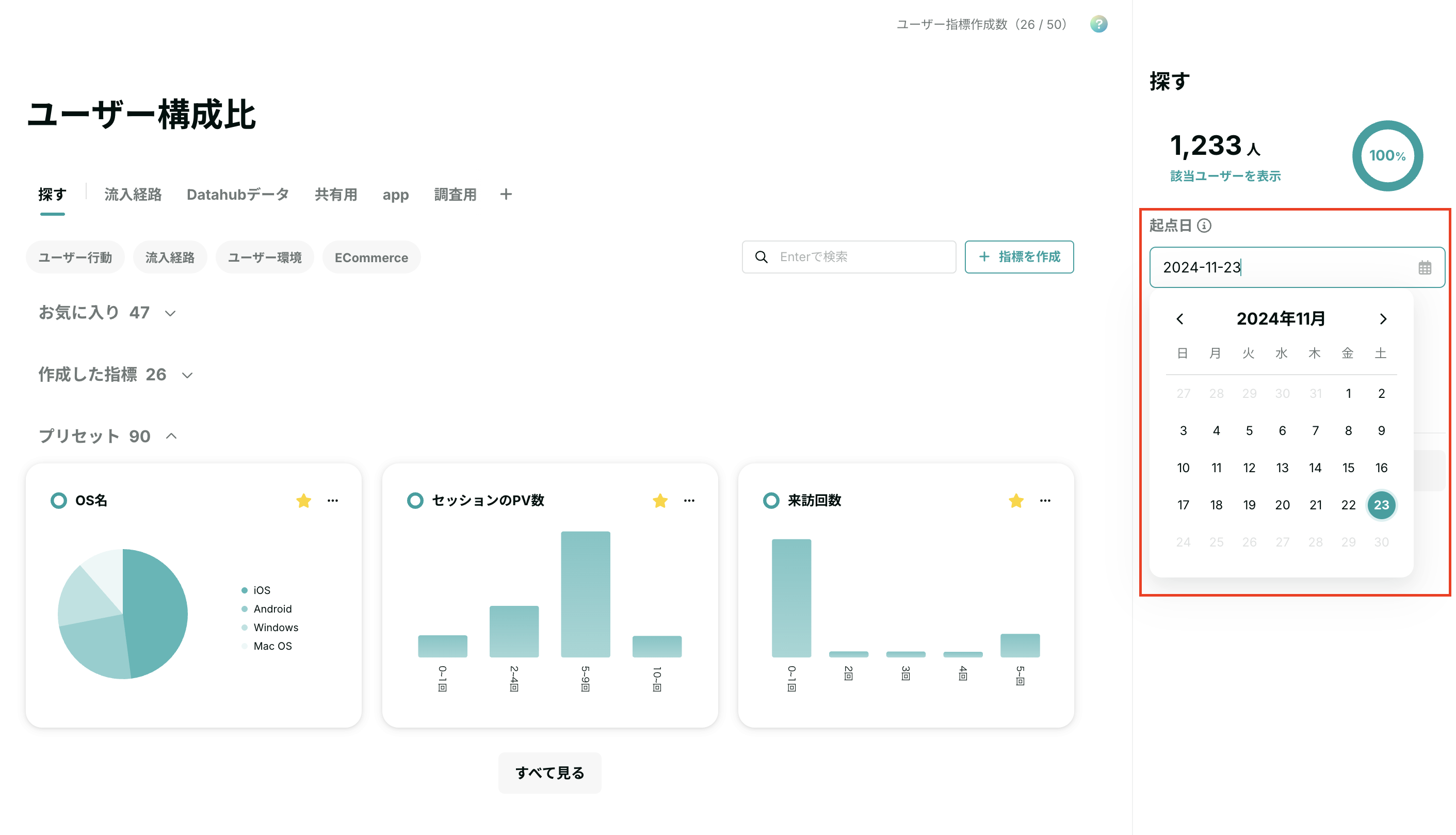
Task: Select the app tab
Action: [x=396, y=195]
